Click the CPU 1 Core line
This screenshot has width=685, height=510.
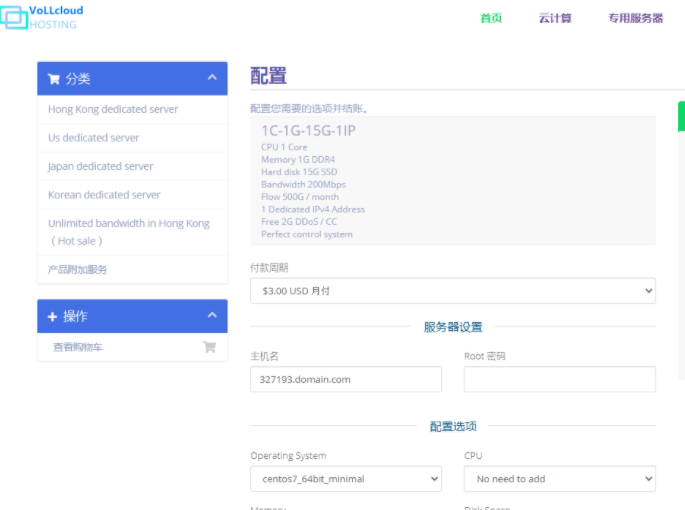(x=284, y=147)
